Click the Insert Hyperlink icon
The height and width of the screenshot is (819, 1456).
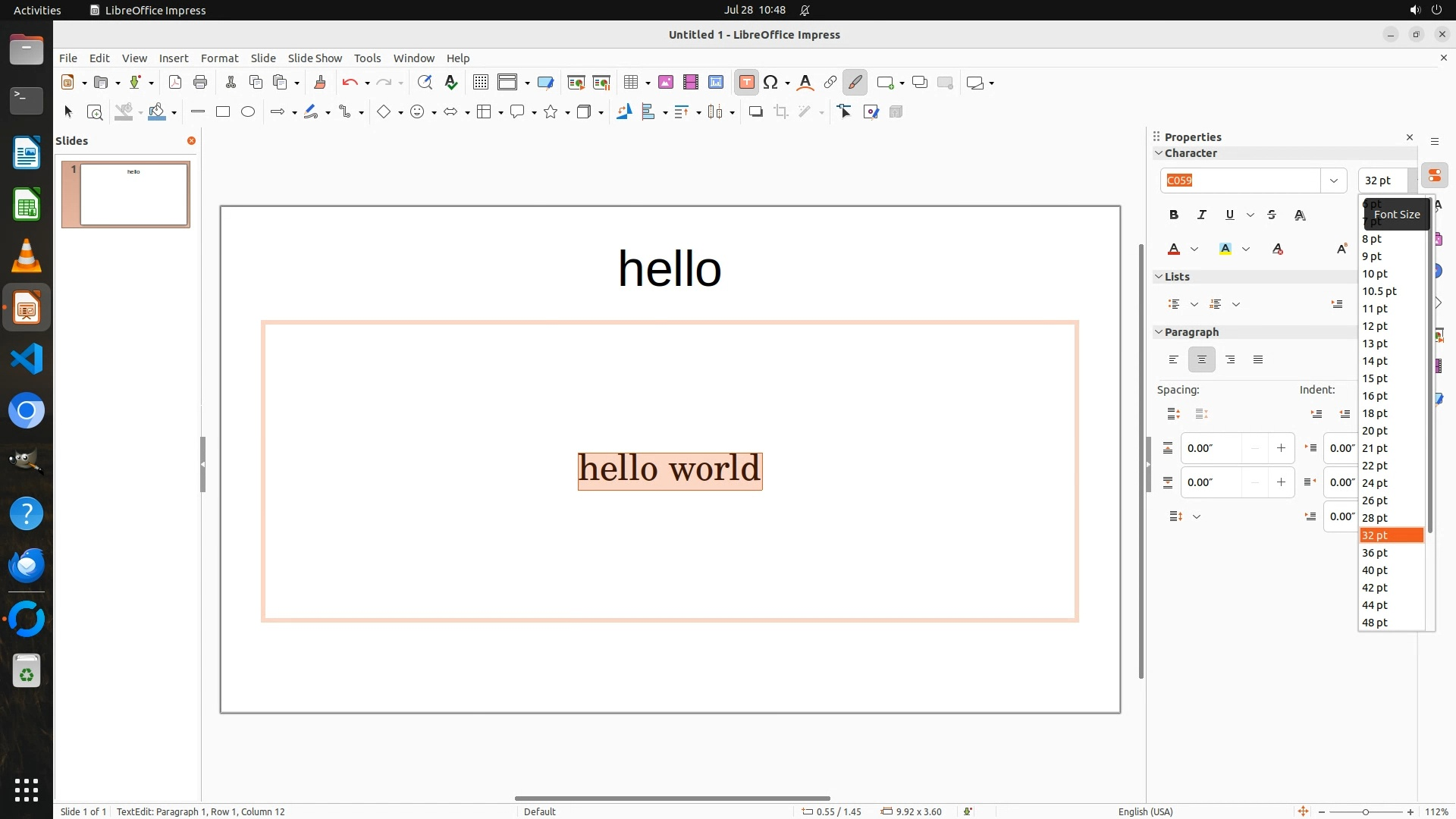830,83
